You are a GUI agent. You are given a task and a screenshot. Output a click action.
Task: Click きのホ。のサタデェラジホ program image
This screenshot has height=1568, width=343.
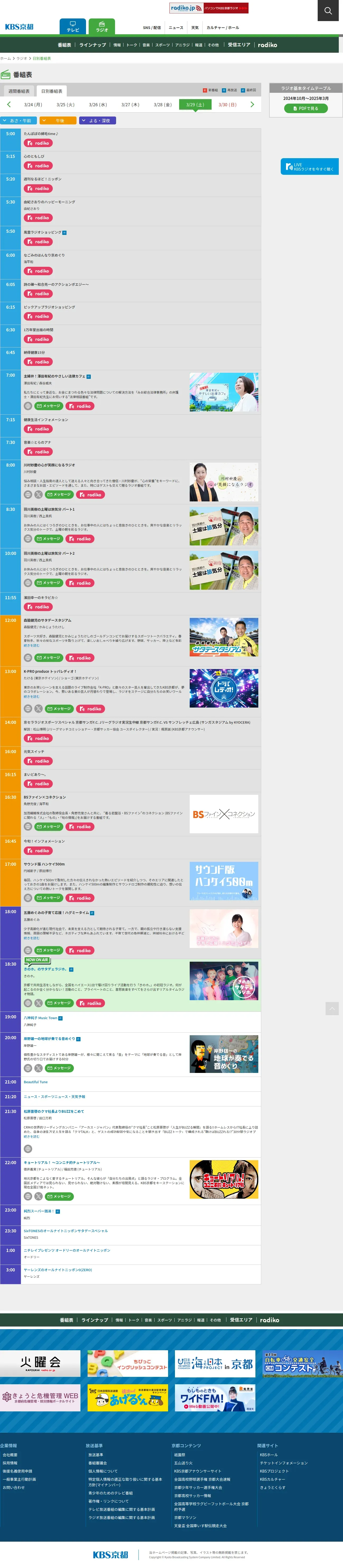tap(223, 981)
